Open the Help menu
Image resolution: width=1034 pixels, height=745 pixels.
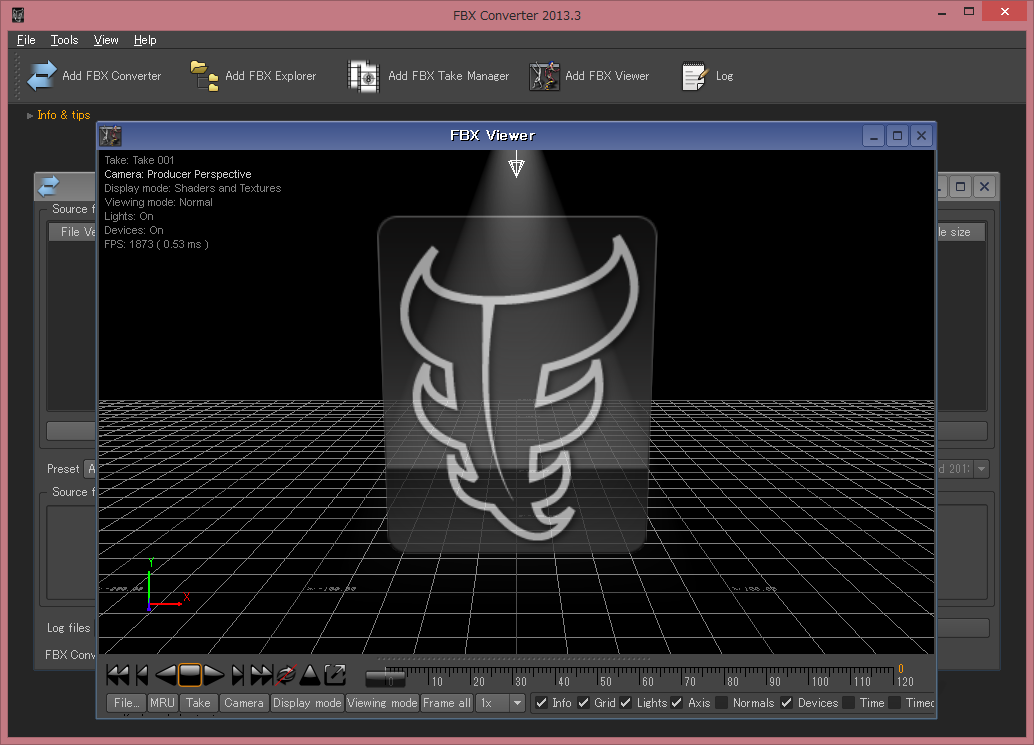tap(145, 40)
